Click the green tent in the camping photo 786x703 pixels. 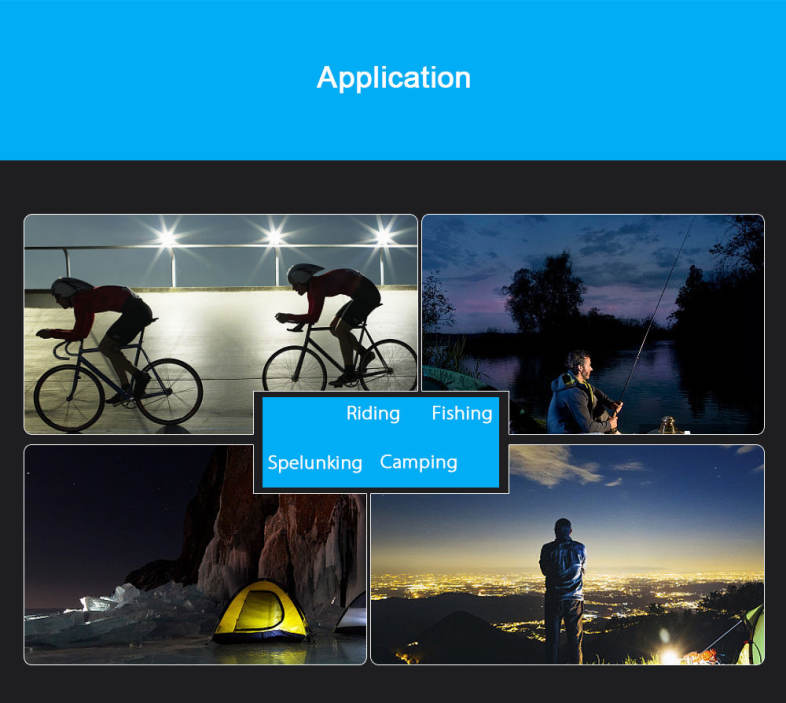[750, 635]
